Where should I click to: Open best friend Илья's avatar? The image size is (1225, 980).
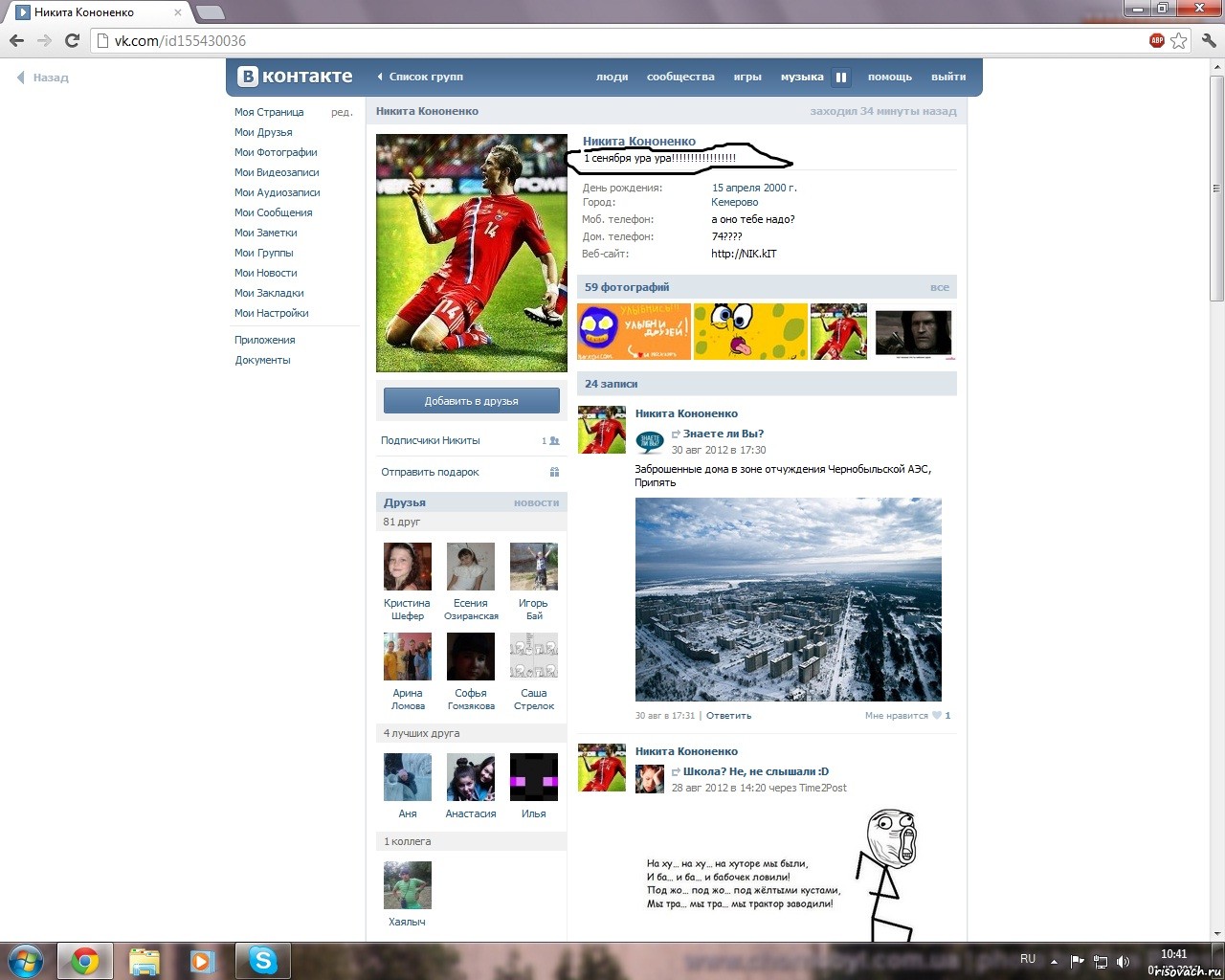[x=534, y=777]
